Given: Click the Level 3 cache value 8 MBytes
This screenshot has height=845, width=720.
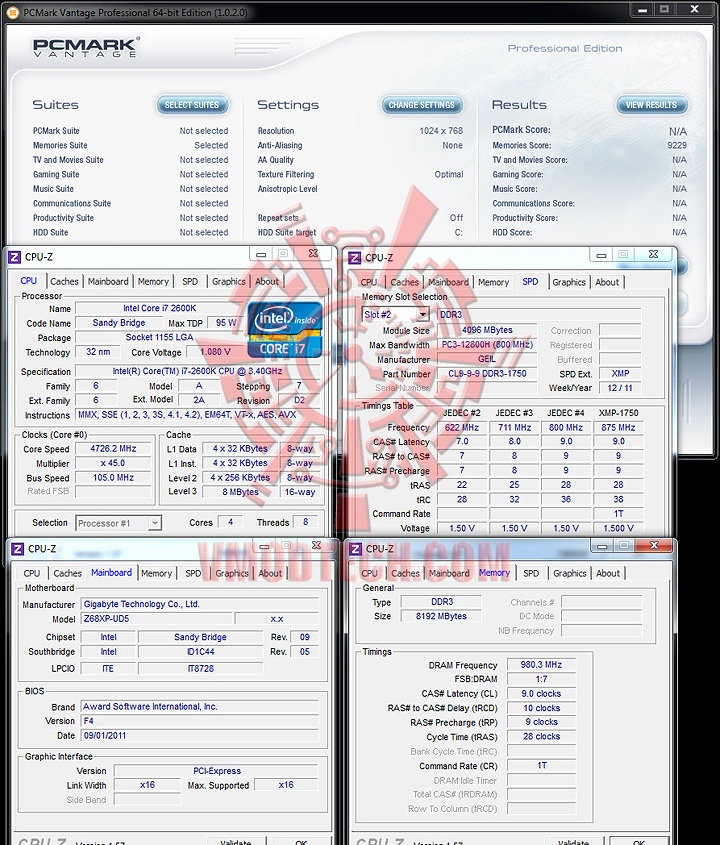Looking at the screenshot, I should pos(240,492).
